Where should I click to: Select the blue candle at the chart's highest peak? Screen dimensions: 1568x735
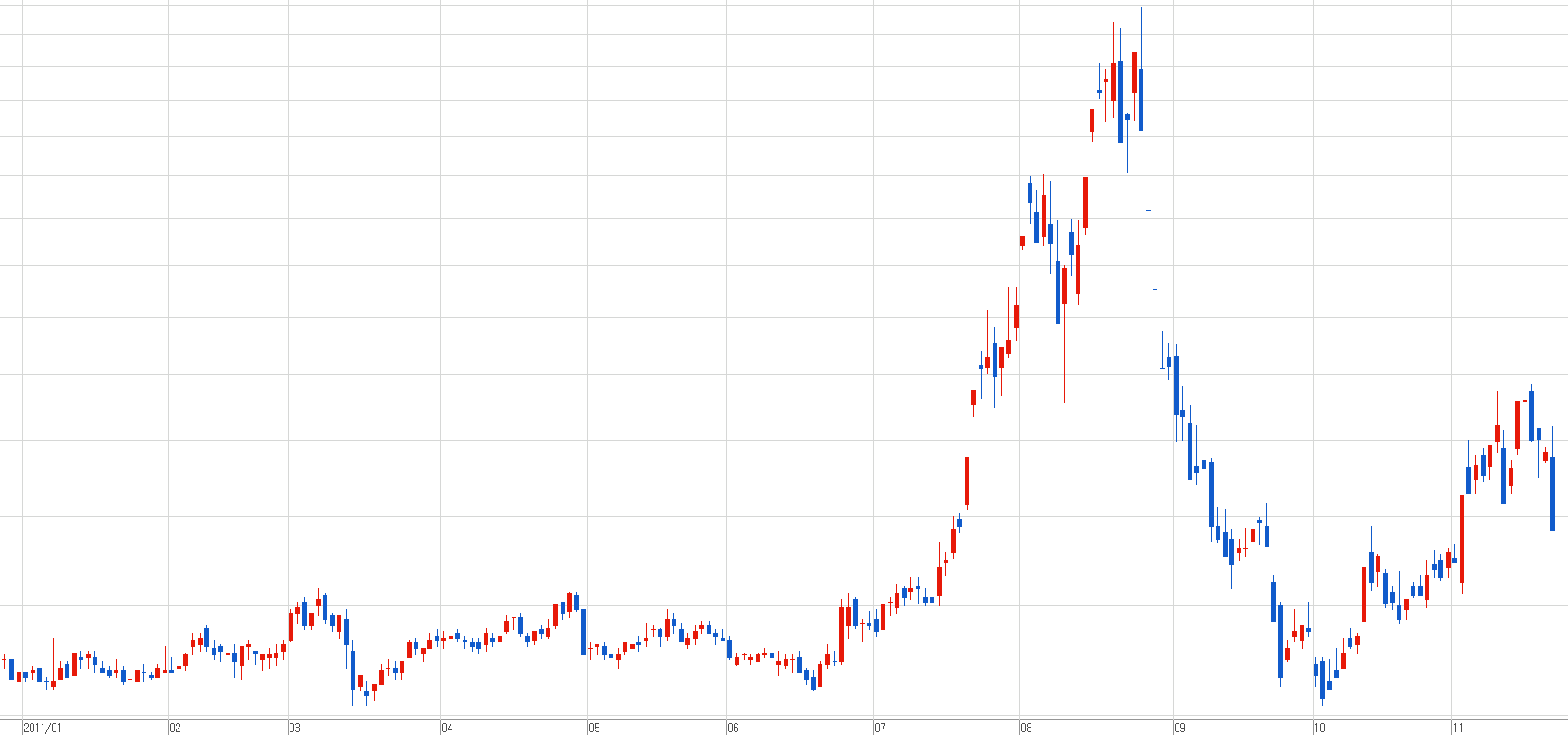(x=1141, y=100)
